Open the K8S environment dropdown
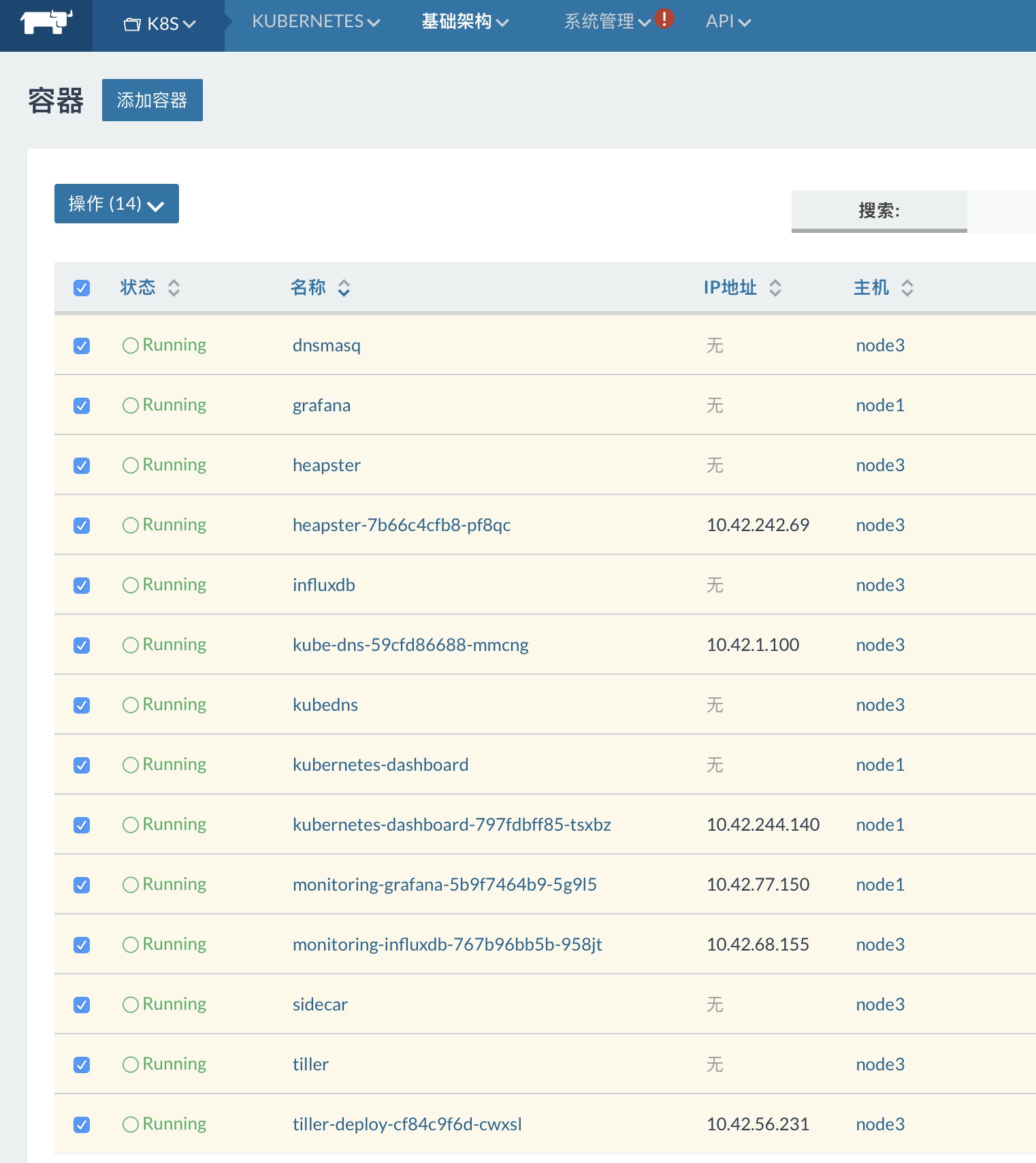This screenshot has height=1163, width=1036. (x=159, y=25)
